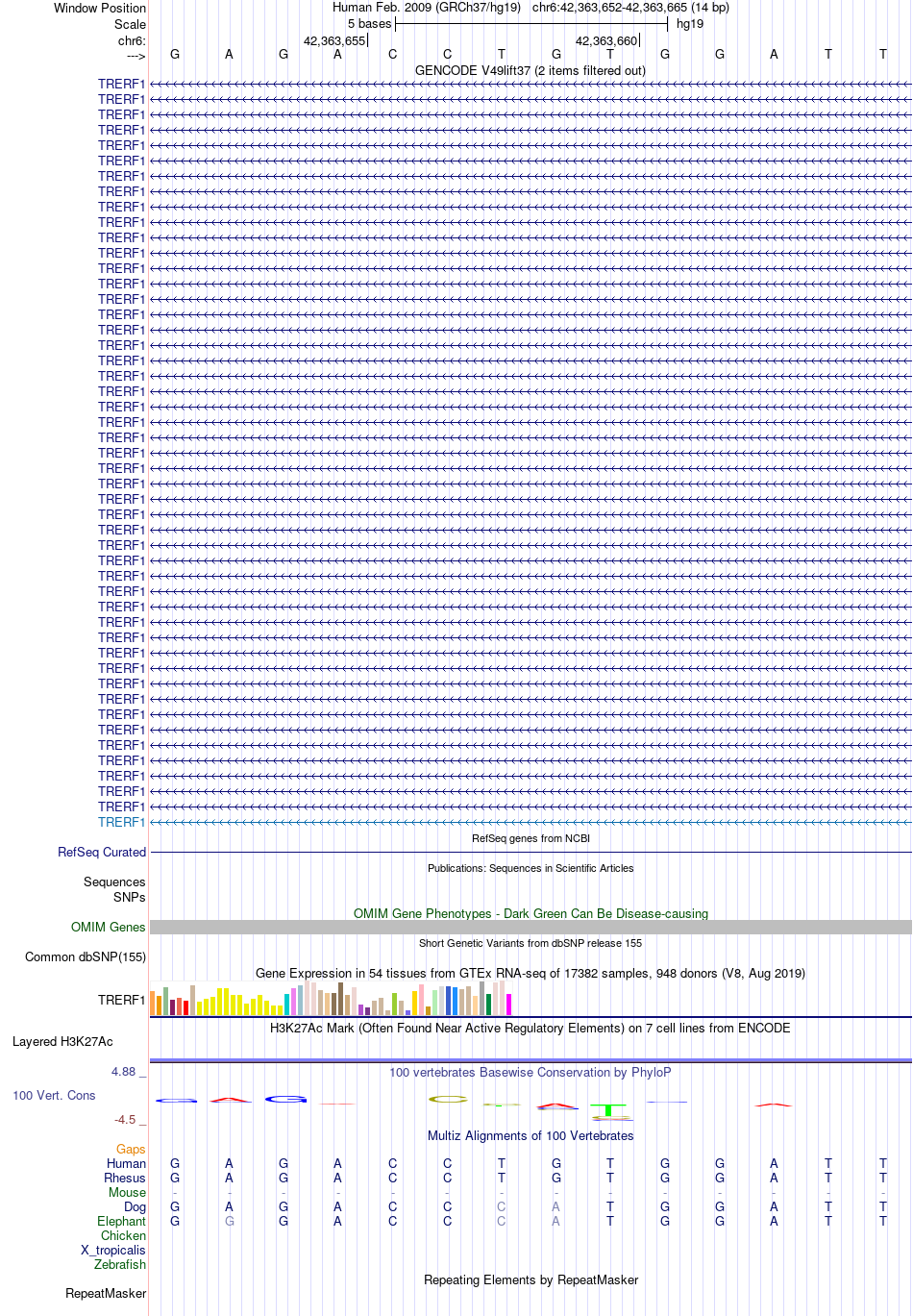Click the Publications: Sequences in Scientific Articles title
Screen dimensions: 913x1316
531,868
